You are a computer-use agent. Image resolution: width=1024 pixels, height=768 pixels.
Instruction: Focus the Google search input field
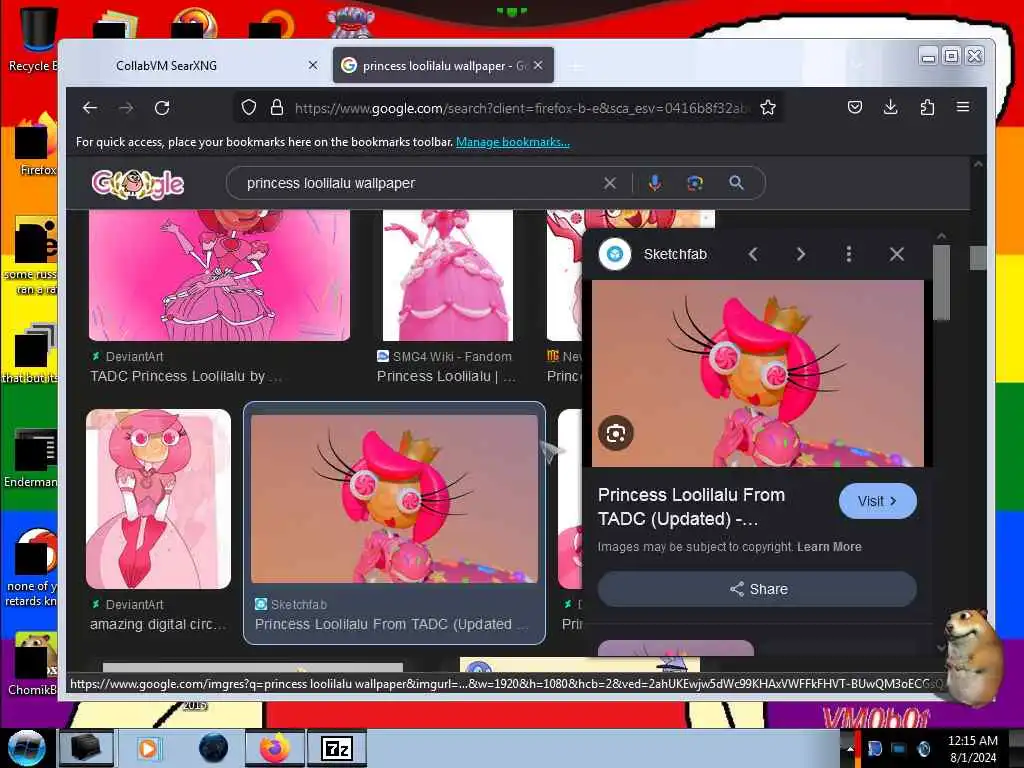pos(418,184)
